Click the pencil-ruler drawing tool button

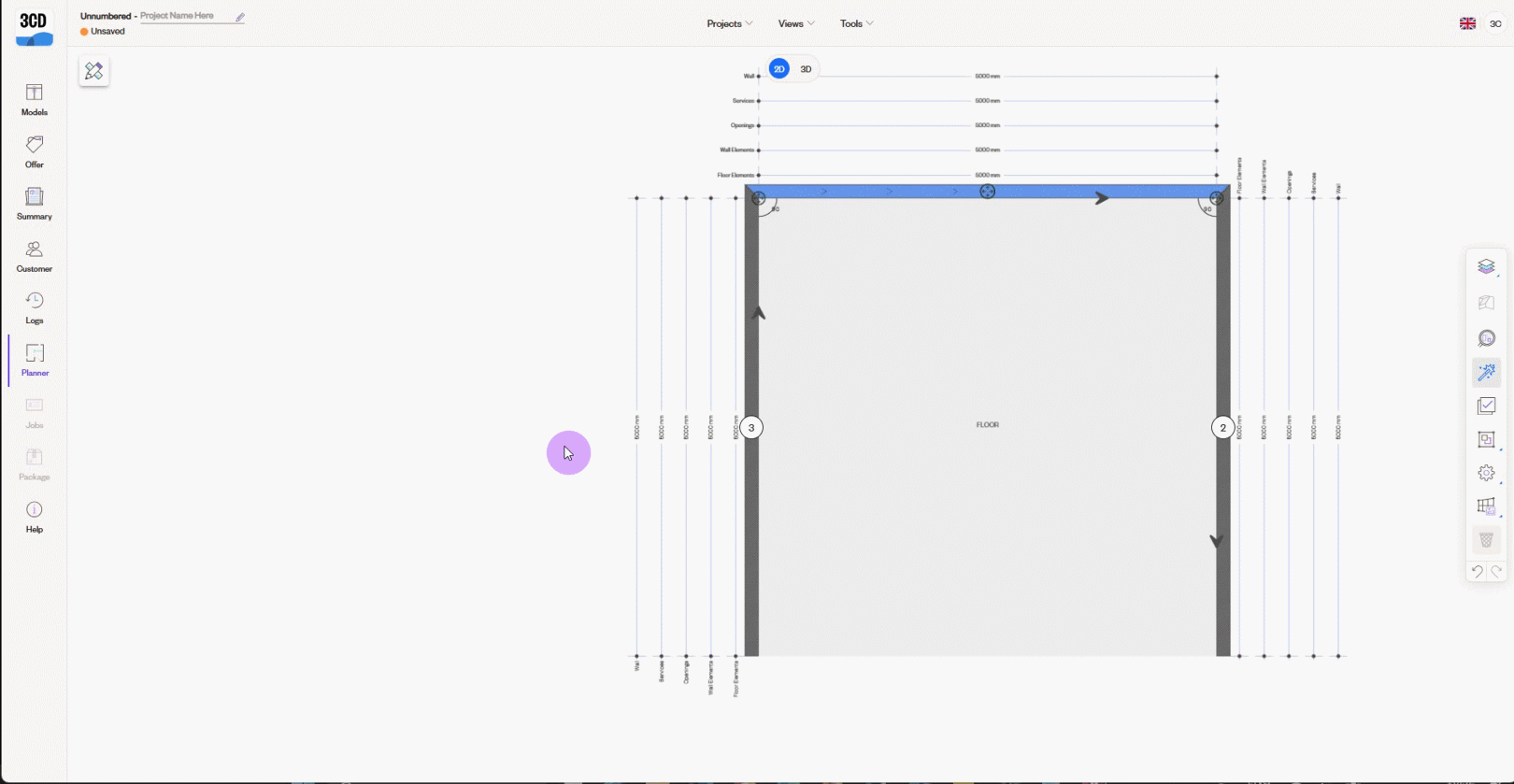click(93, 71)
